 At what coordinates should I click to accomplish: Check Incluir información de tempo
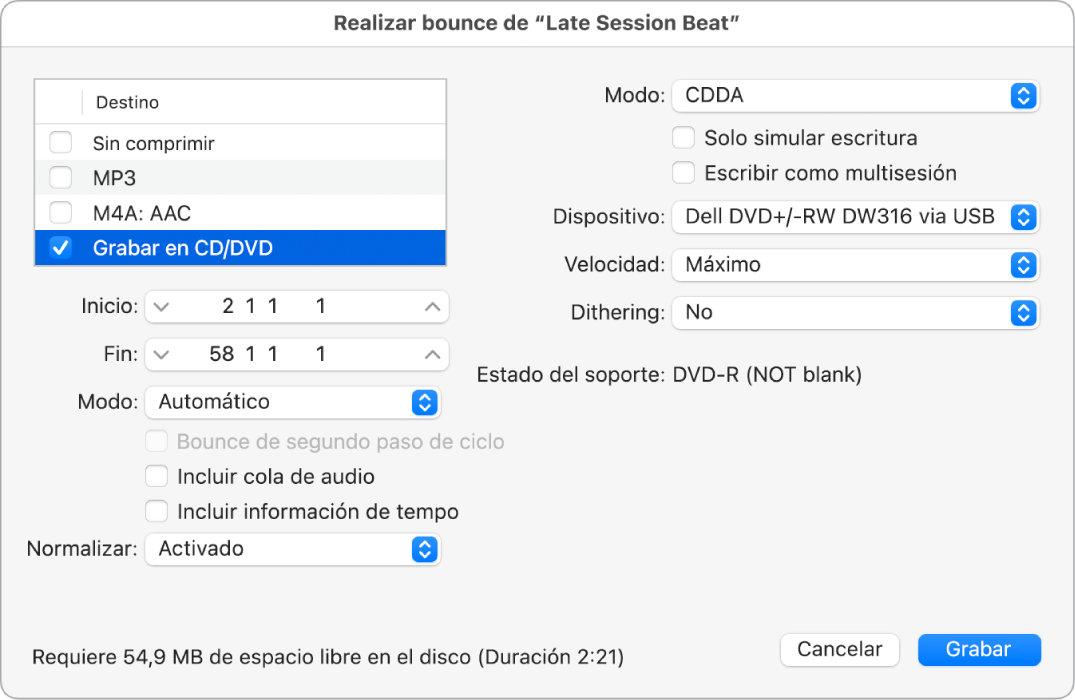(157, 511)
